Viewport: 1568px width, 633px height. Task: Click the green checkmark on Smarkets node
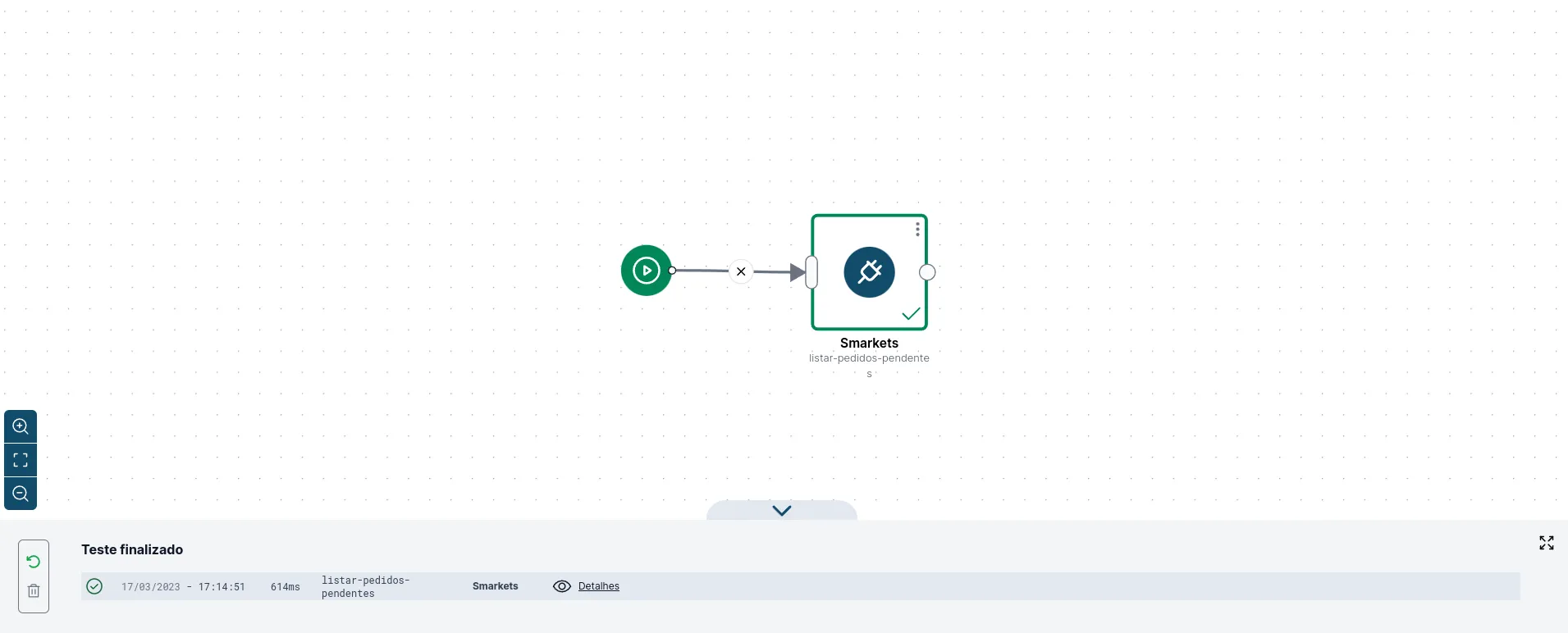[911, 313]
